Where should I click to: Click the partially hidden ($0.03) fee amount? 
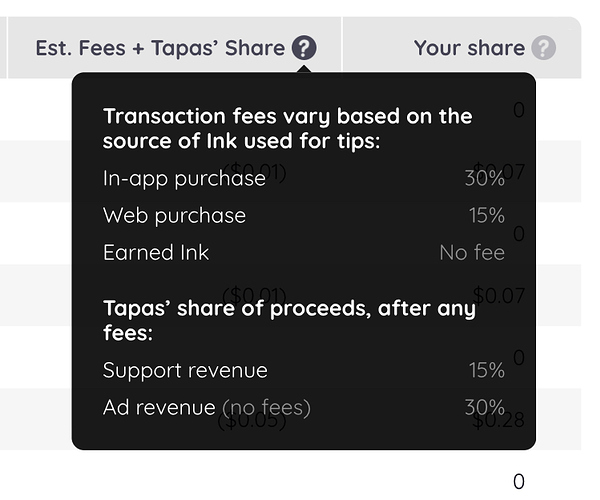pos(252,420)
